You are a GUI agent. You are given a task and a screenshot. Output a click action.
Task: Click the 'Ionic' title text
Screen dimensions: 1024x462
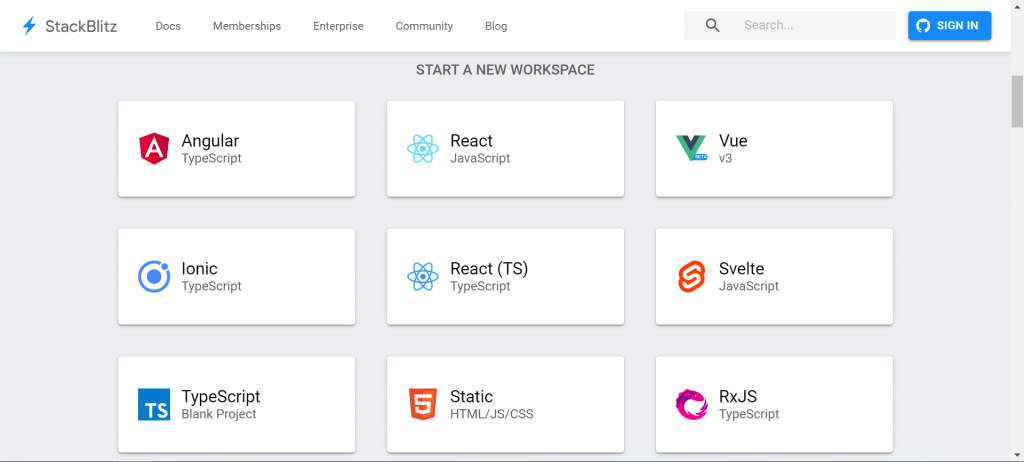[x=199, y=269]
